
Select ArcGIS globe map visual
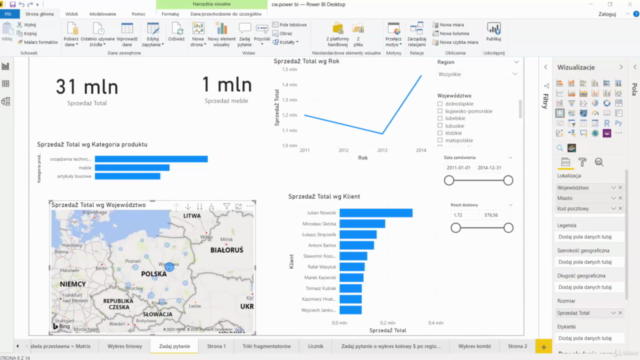click(595, 133)
